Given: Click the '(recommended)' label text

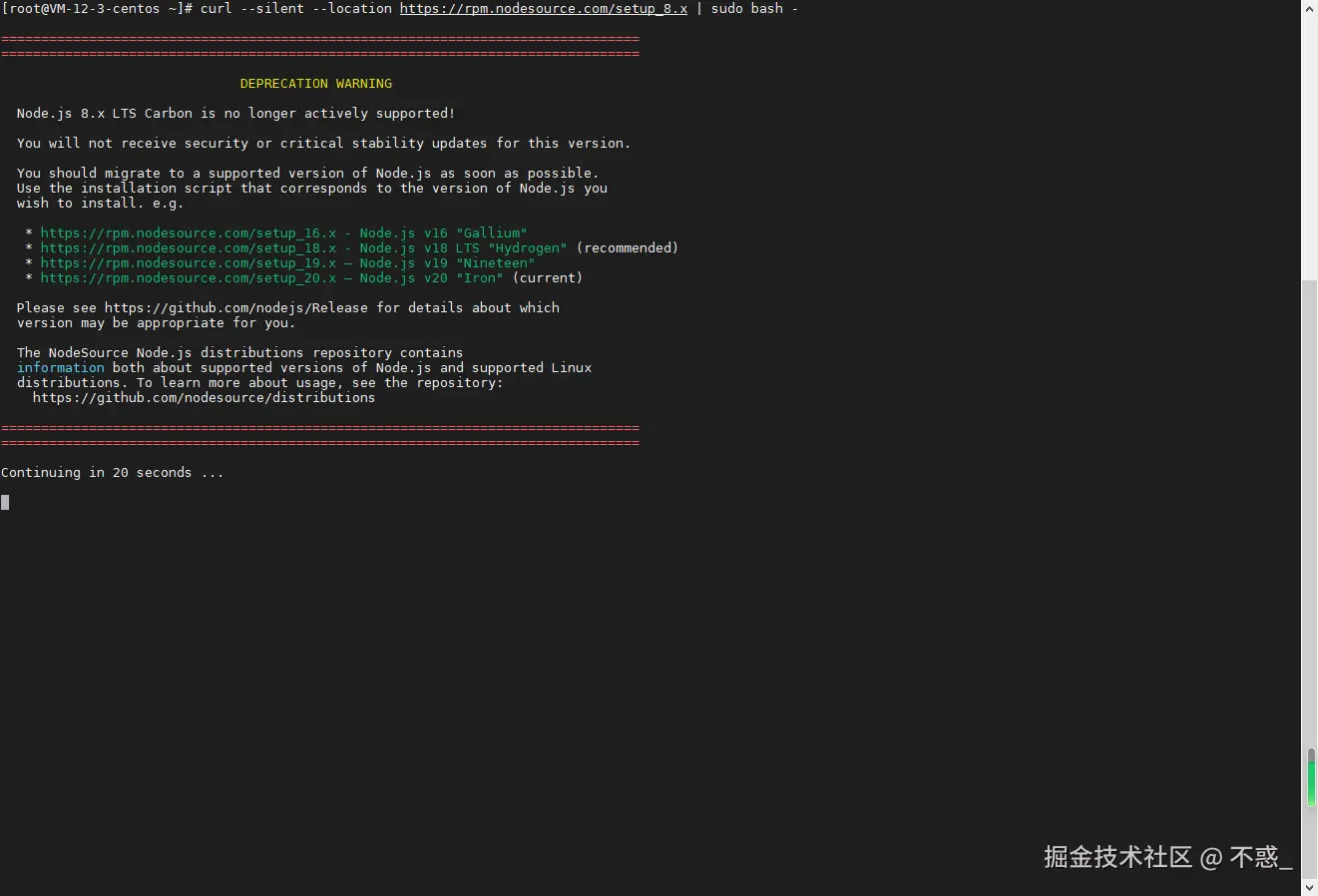Looking at the screenshot, I should pos(628,247).
